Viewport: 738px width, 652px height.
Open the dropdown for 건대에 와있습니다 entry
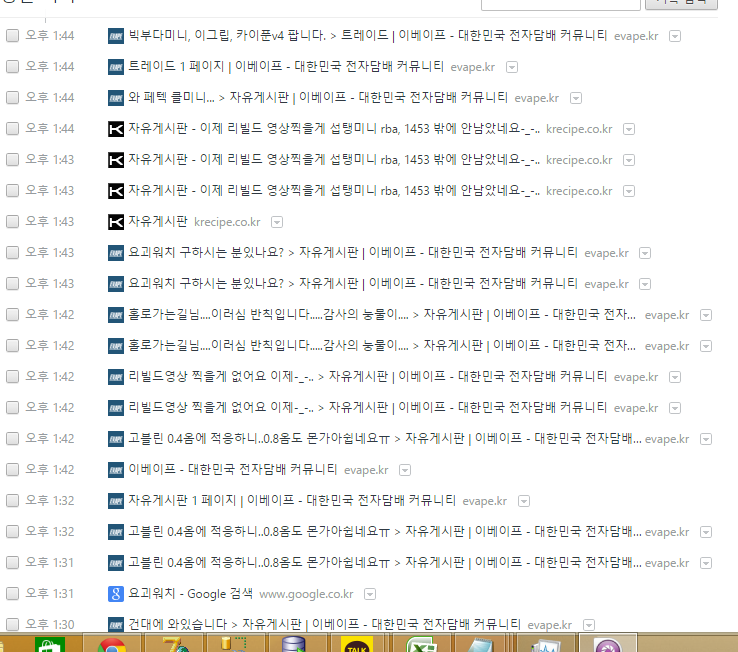pos(588,625)
